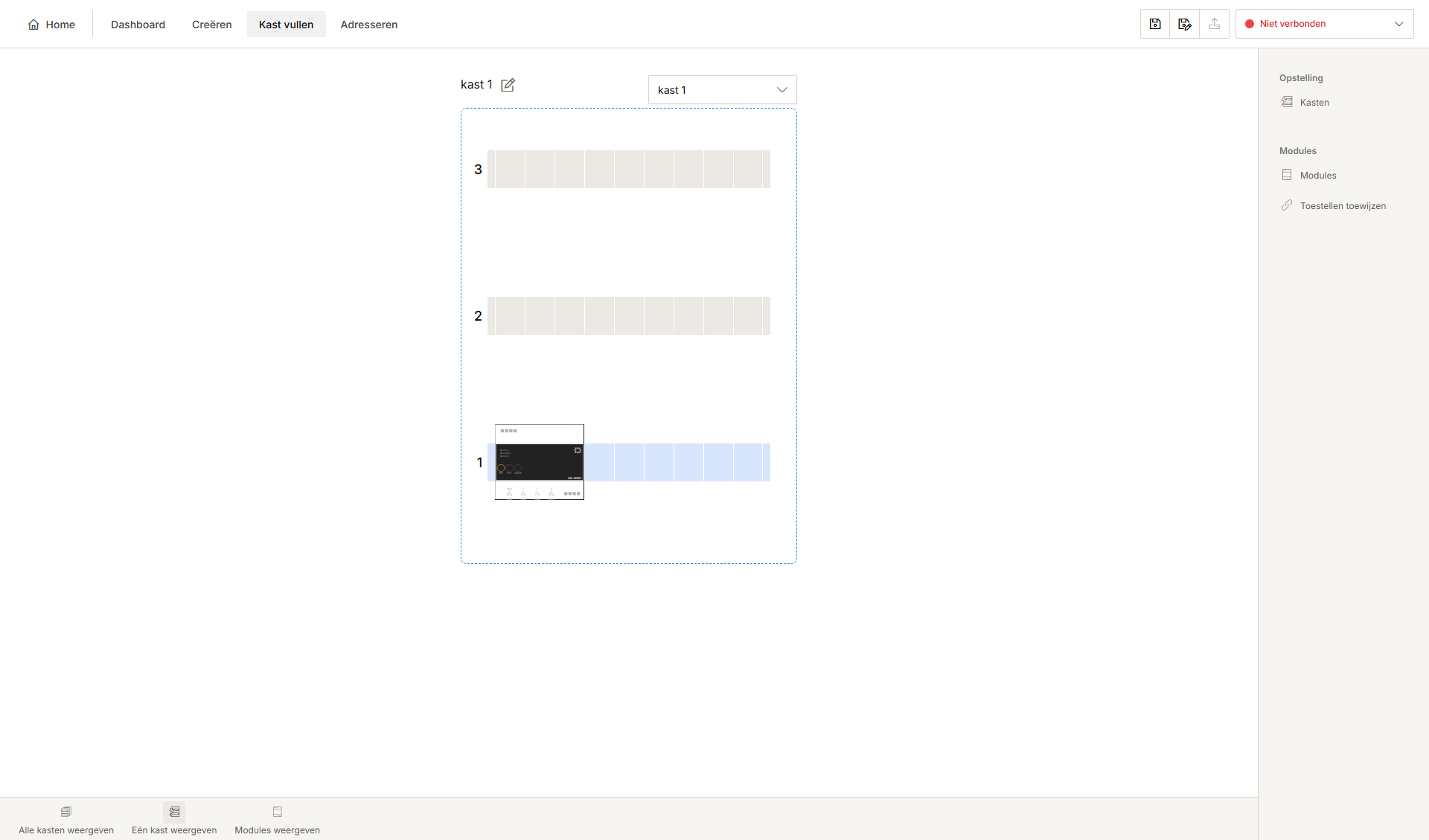Switch to Modules weergeven view
Image resolution: width=1429 pixels, height=840 pixels.
click(x=277, y=820)
